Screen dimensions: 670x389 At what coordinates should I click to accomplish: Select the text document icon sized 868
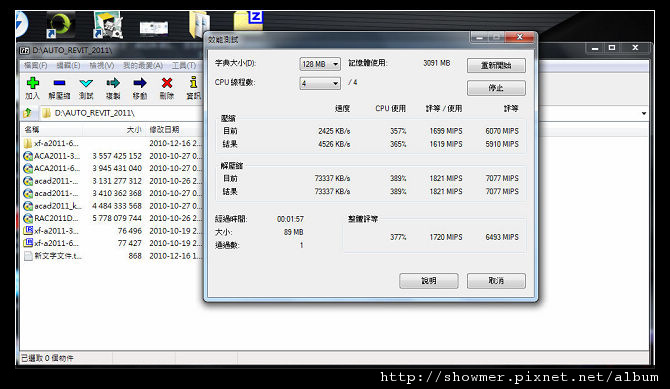coord(28,256)
